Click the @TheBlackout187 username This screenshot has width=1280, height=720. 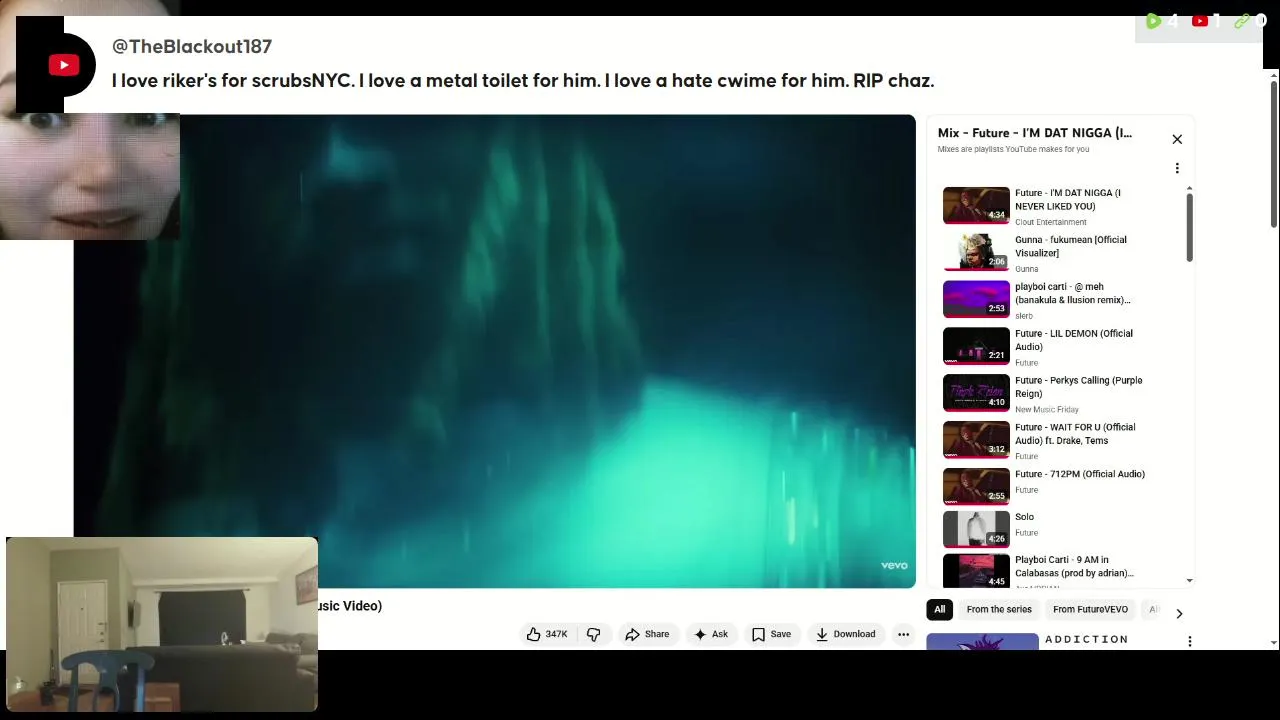(x=192, y=46)
